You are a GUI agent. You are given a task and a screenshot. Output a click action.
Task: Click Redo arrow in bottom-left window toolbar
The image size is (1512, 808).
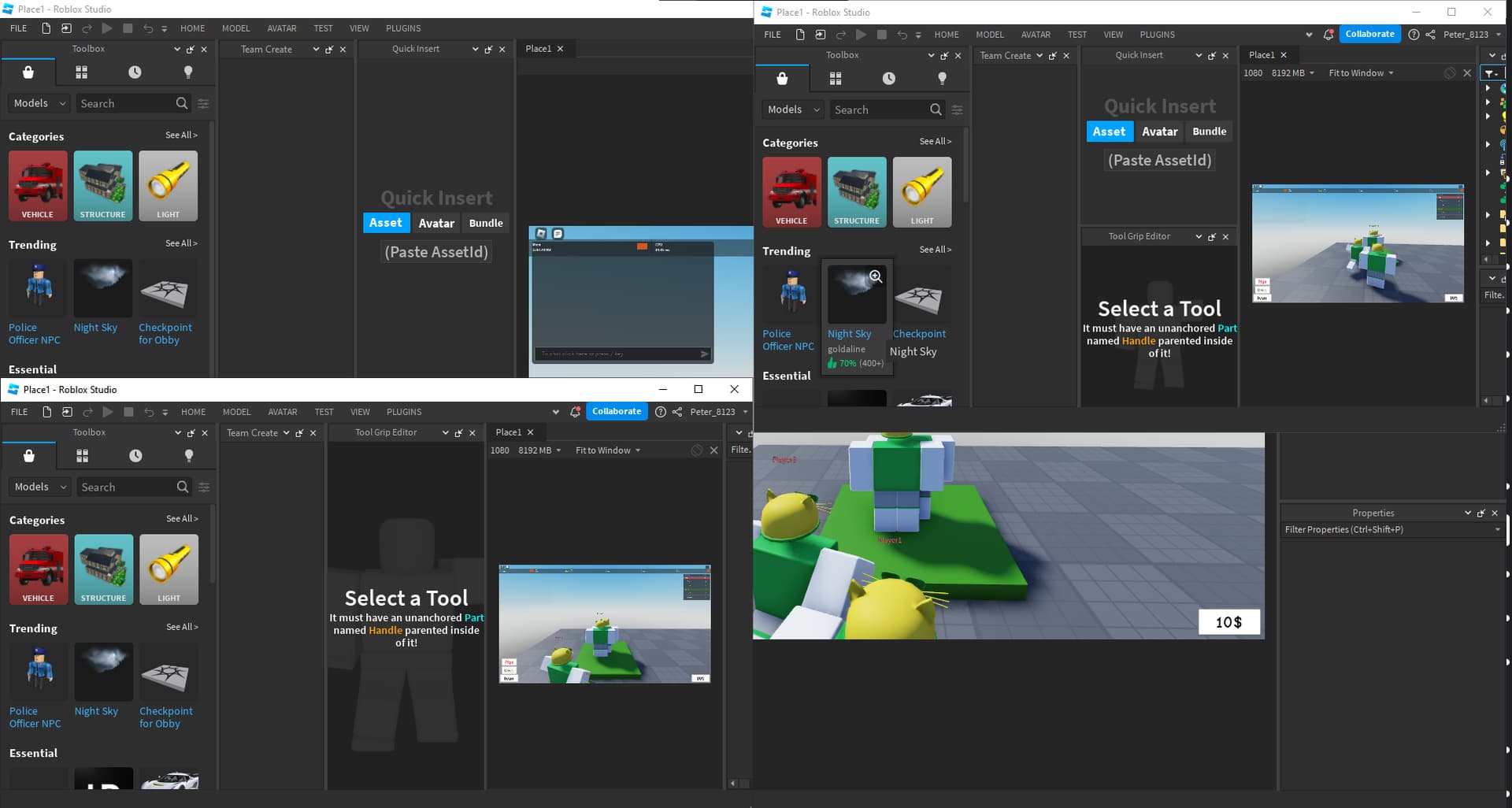coord(87,412)
